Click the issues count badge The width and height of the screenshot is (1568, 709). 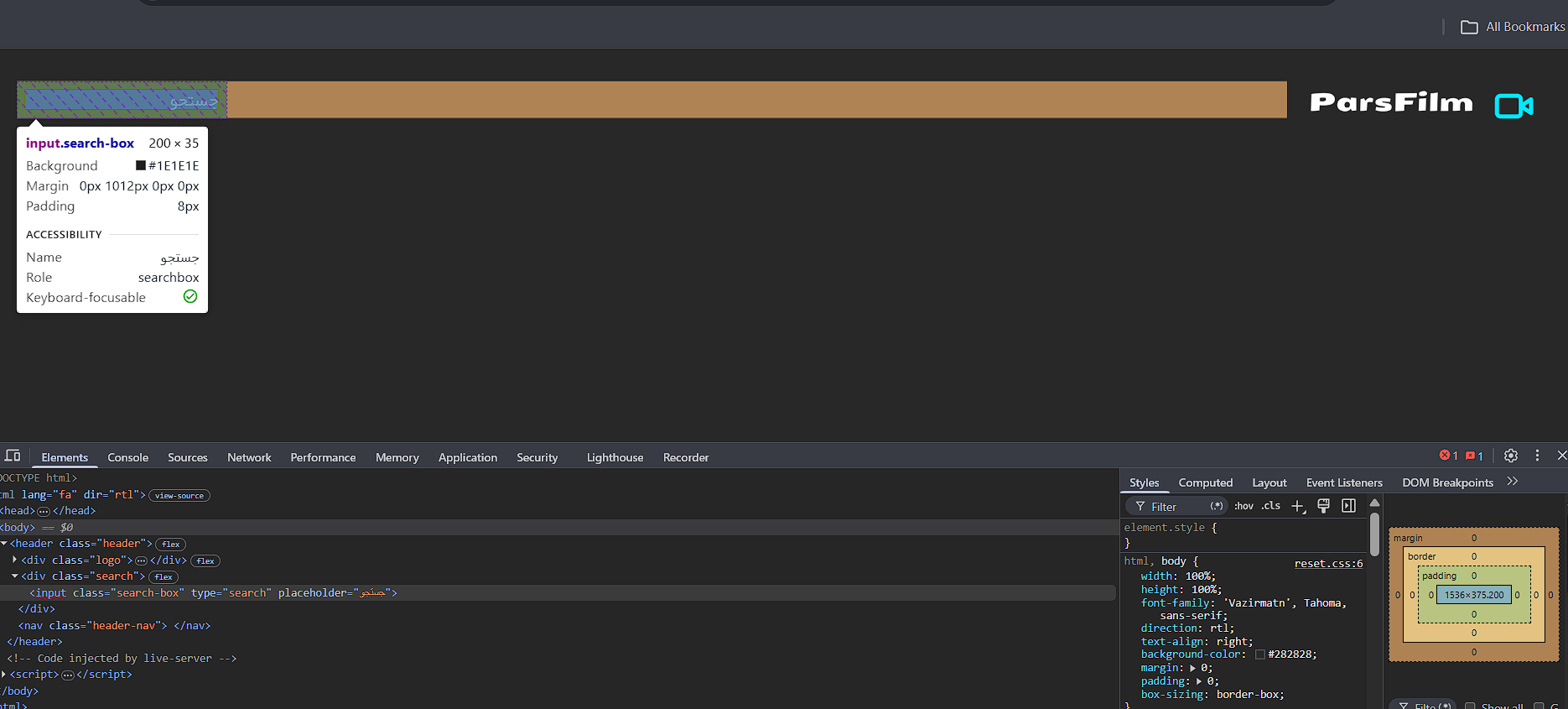(1475, 456)
